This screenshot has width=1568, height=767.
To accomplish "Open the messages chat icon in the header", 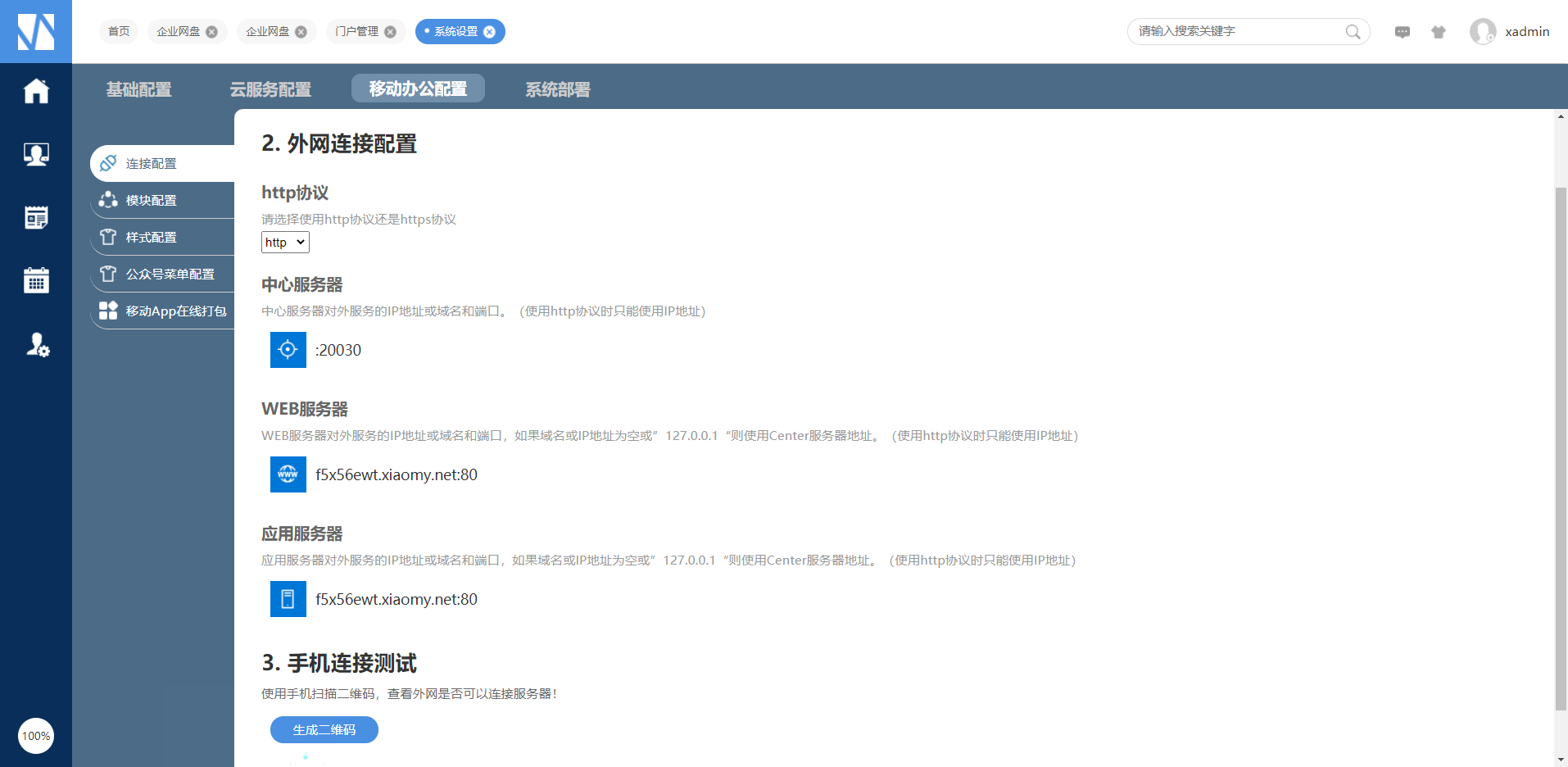I will coord(1403,32).
